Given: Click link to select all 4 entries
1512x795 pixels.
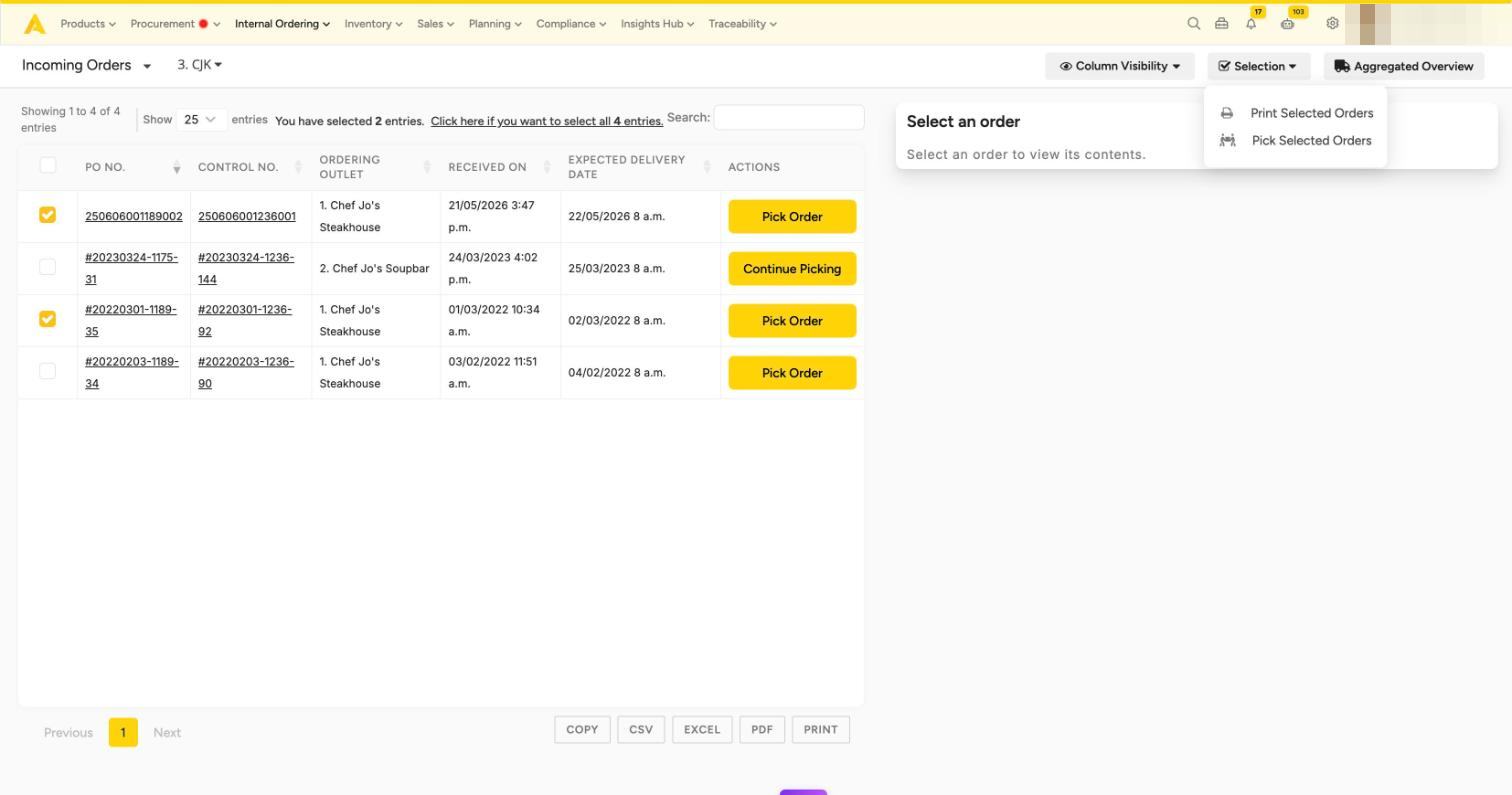Looking at the screenshot, I should (x=547, y=121).
